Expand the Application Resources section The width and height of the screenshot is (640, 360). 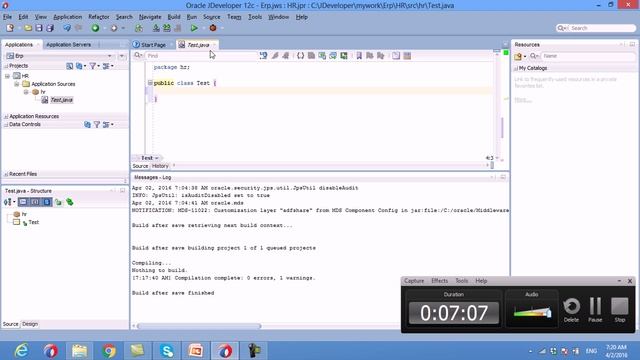coord(6,117)
